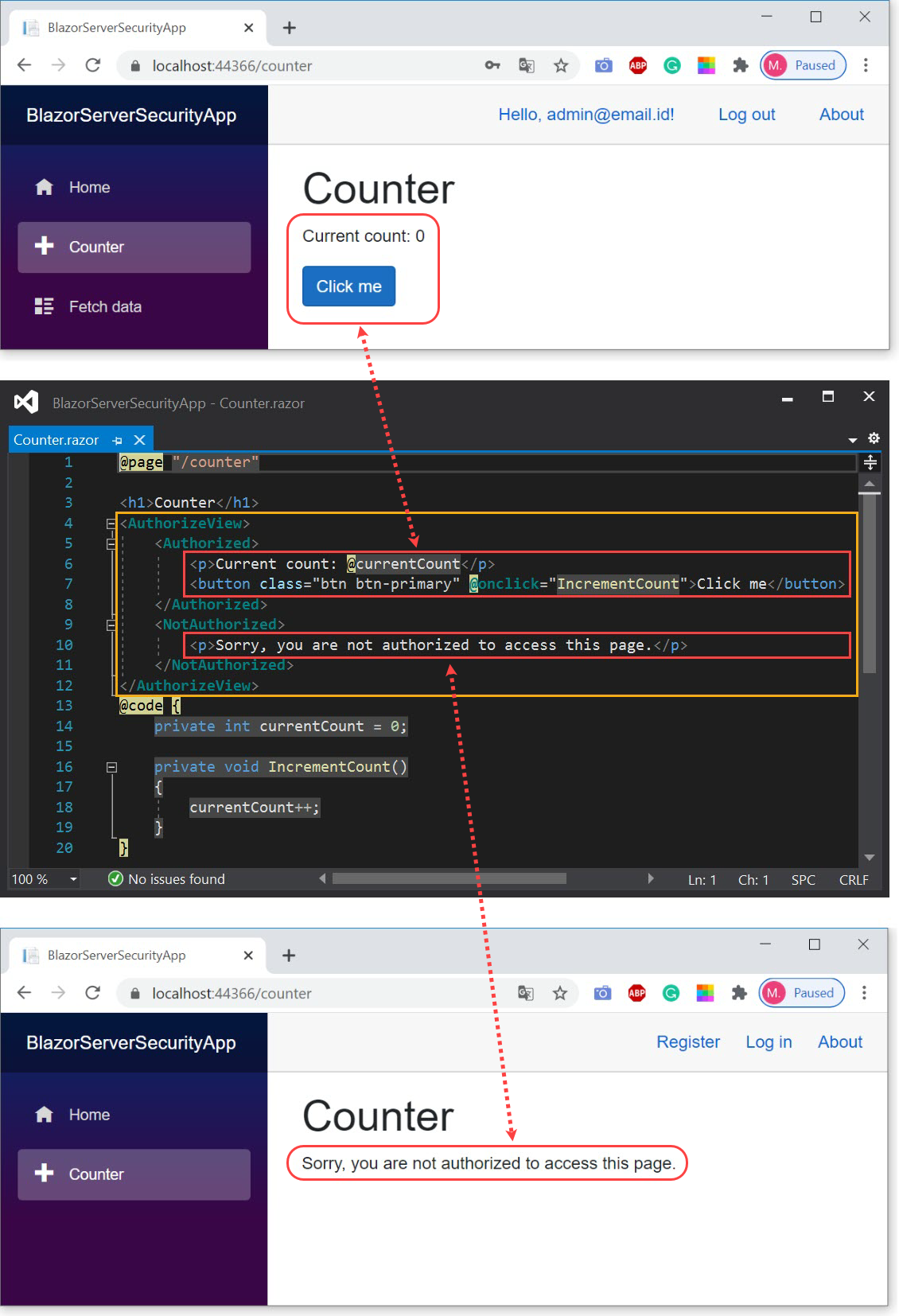Open extensions puzzle icon in top browser
Viewport: 899px width, 1316px height.
[x=741, y=65]
